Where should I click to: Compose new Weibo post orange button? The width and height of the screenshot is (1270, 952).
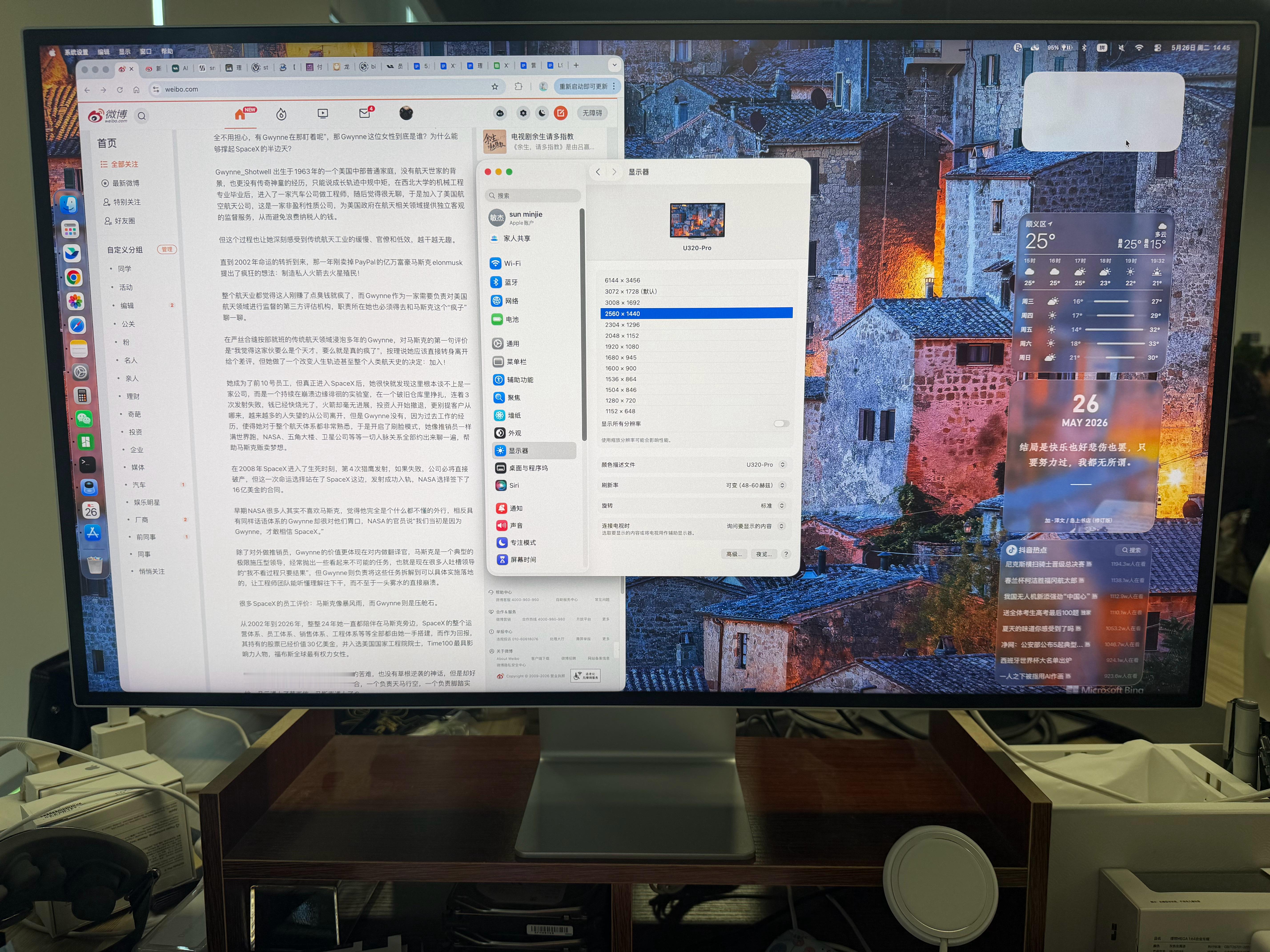[561, 113]
